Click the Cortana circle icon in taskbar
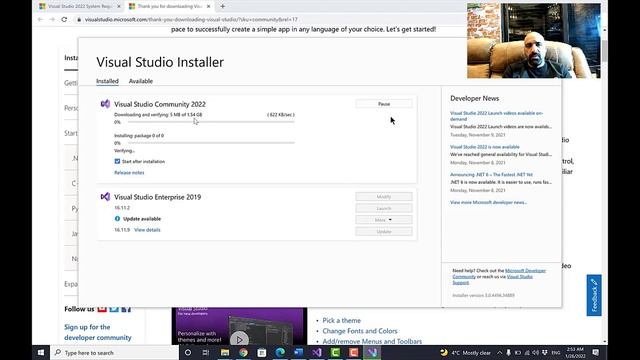This screenshot has width=640, height=360. click(x=188, y=353)
